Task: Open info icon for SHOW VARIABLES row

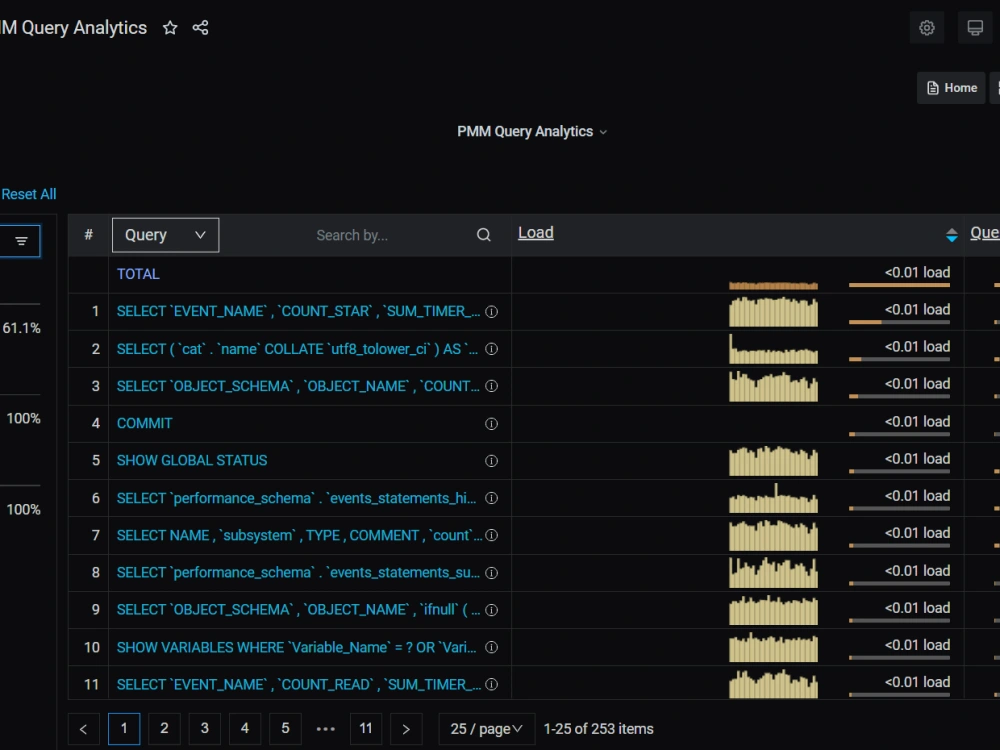Action: point(491,647)
